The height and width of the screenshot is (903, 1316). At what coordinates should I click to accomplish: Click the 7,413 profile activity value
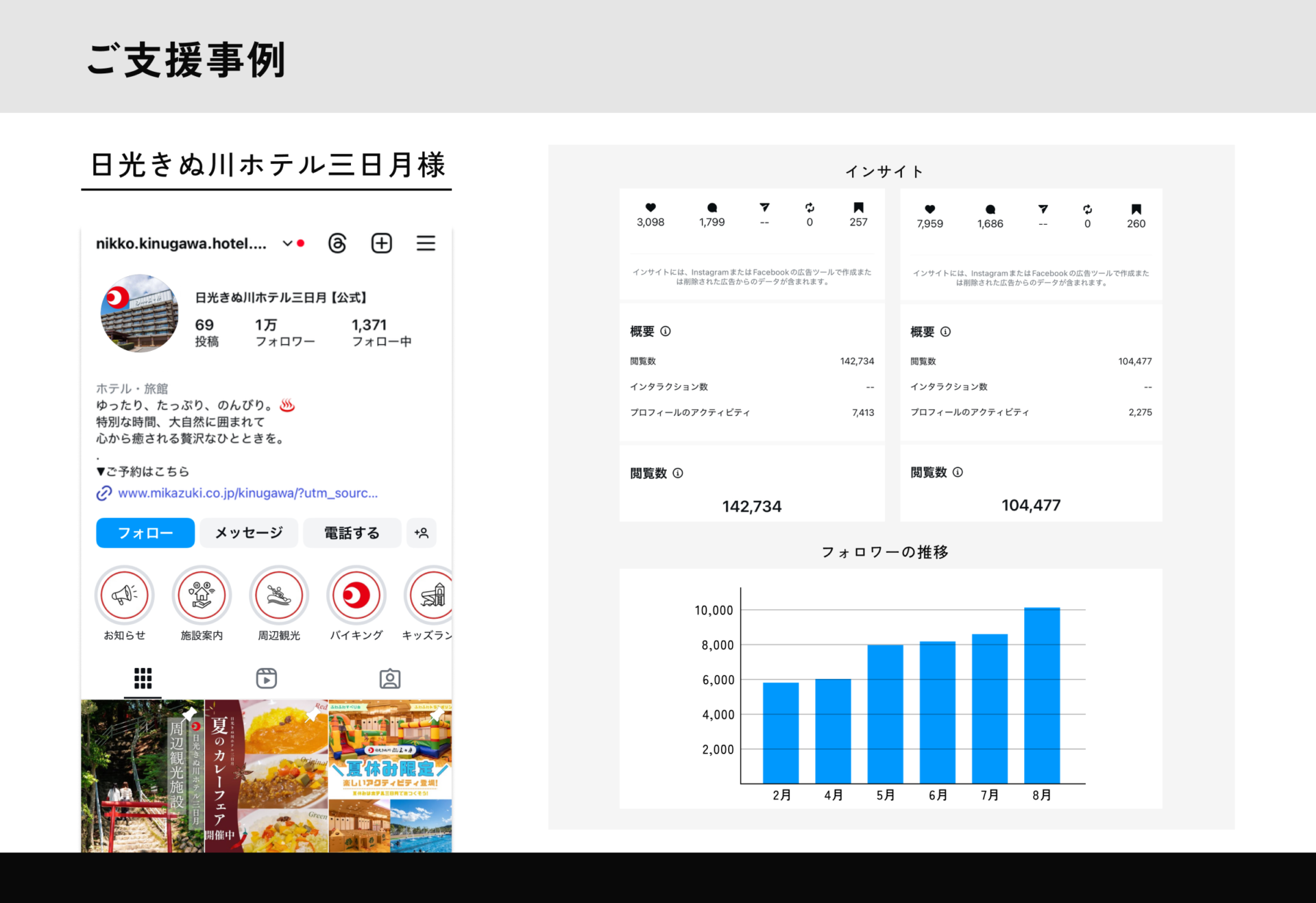click(863, 412)
